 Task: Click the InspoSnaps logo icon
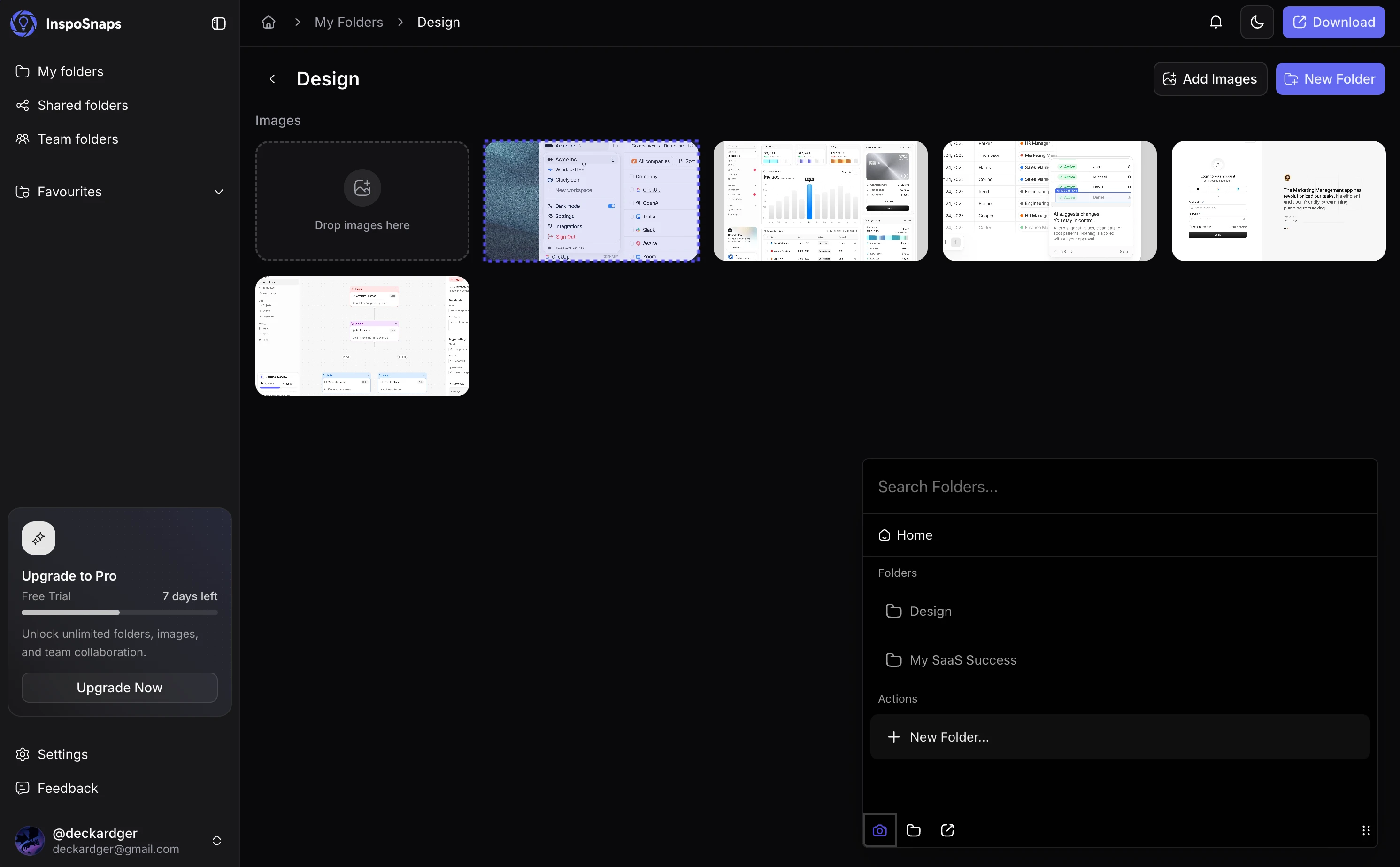pos(23,23)
